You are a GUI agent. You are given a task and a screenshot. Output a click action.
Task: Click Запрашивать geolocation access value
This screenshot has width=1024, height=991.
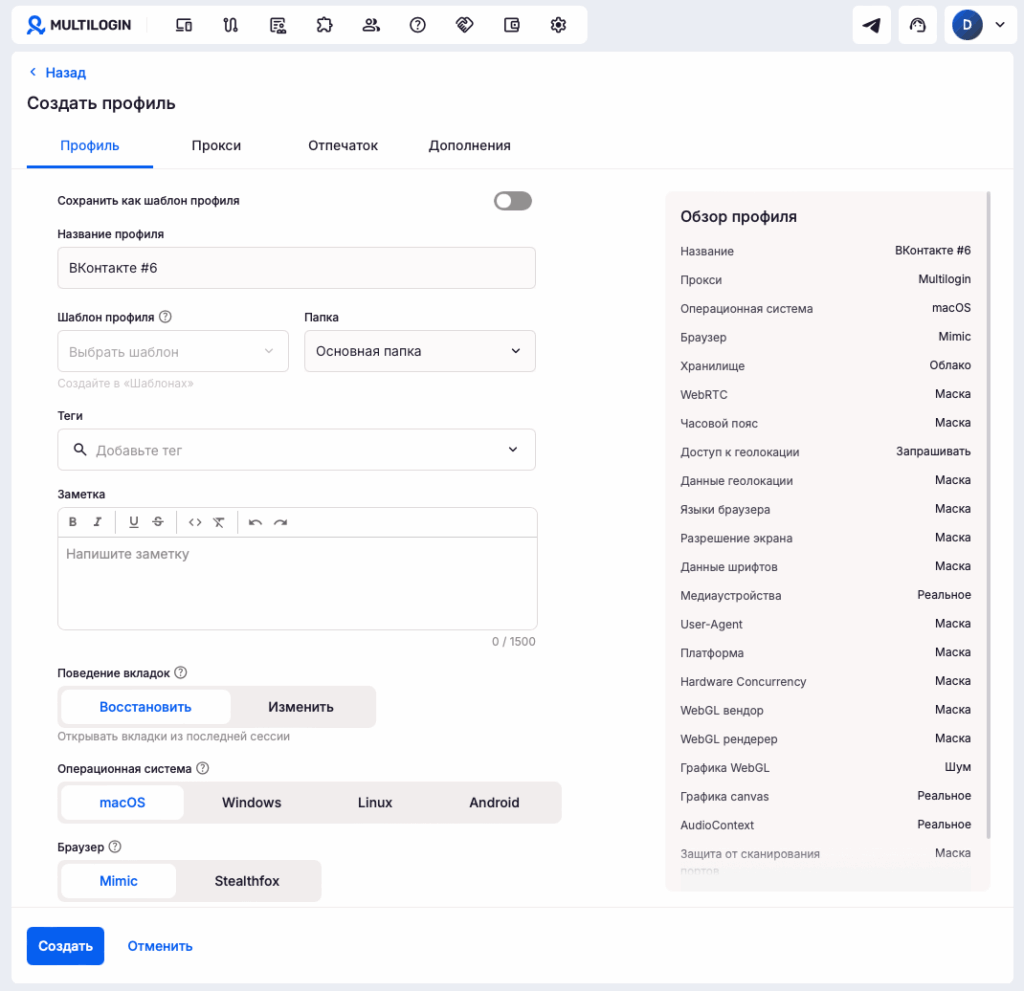[x=933, y=451]
